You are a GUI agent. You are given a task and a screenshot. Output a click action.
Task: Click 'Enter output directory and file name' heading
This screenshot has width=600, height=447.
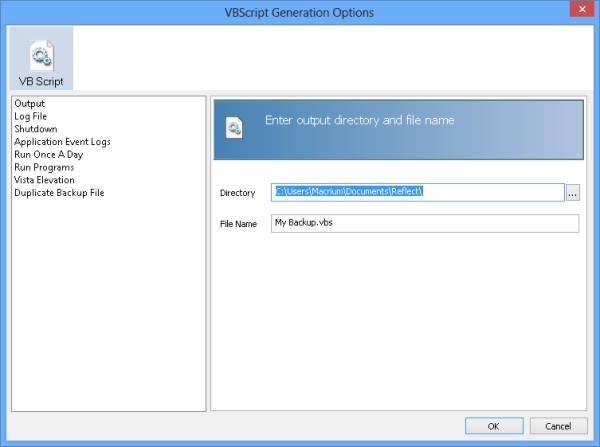pos(360,120)
